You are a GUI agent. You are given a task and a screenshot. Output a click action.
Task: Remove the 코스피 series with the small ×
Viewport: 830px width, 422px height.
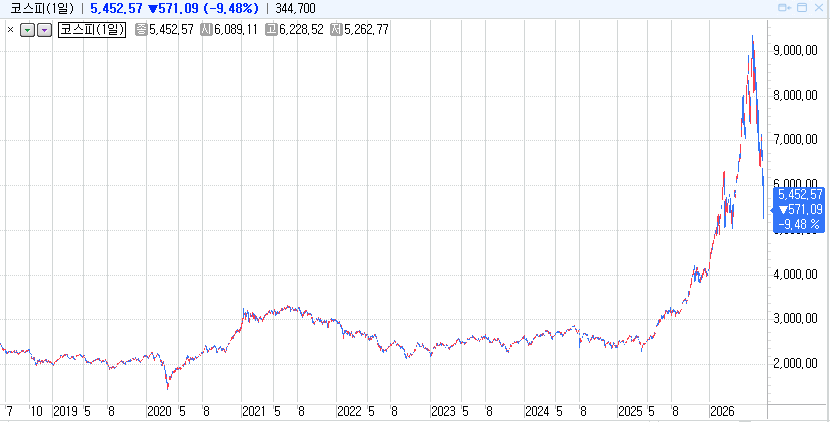(x=10, y=30)
